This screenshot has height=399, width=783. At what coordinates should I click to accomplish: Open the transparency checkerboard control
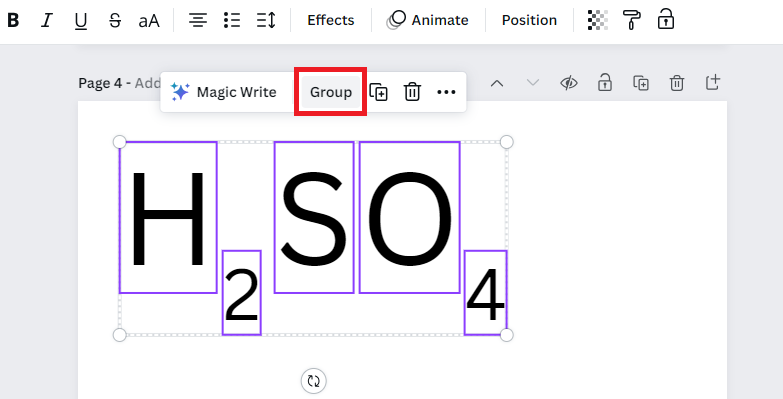click(x=598, y=20)
